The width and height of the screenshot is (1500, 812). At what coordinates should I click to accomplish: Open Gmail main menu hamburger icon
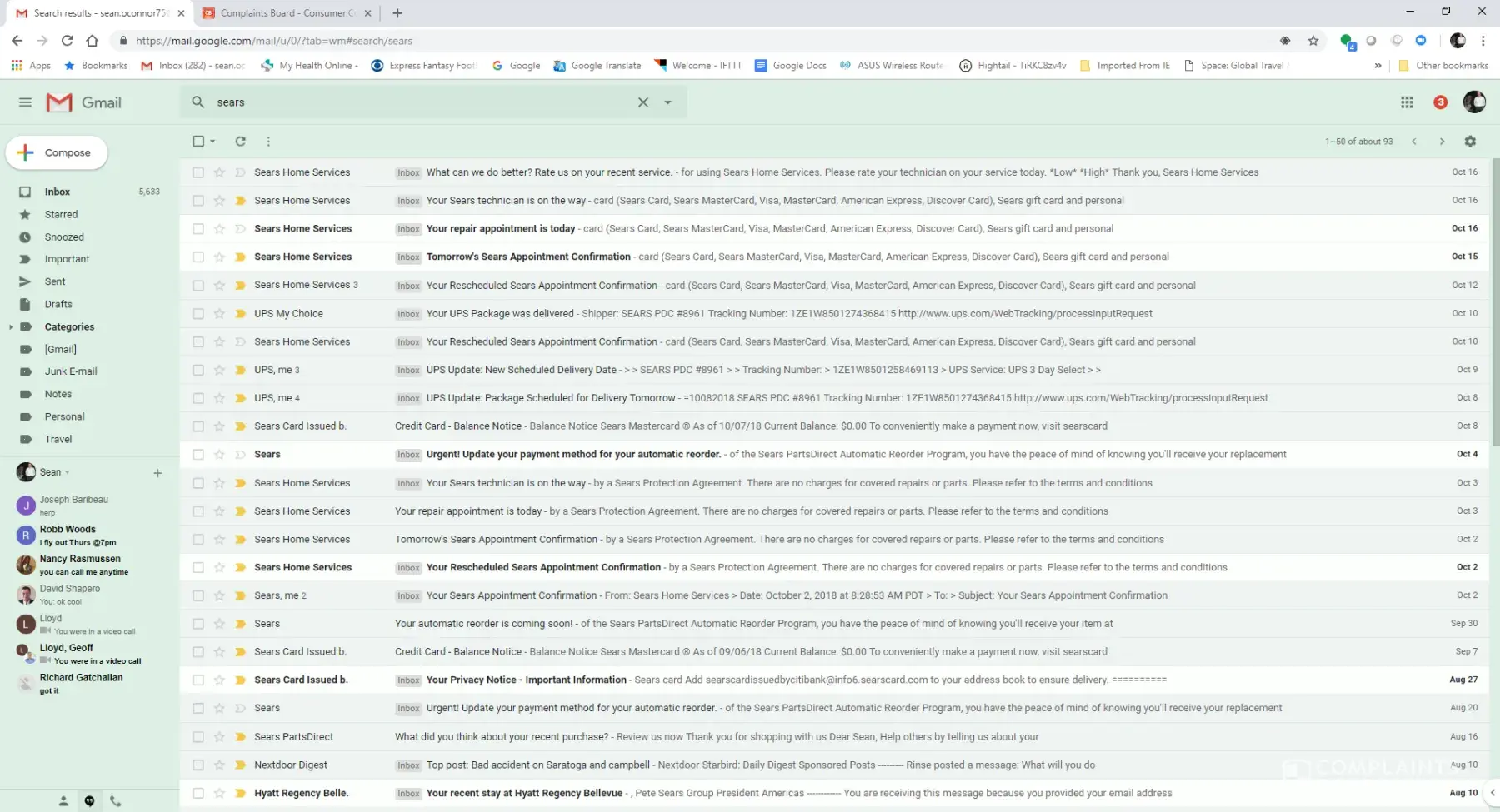(x=25, y=102)
